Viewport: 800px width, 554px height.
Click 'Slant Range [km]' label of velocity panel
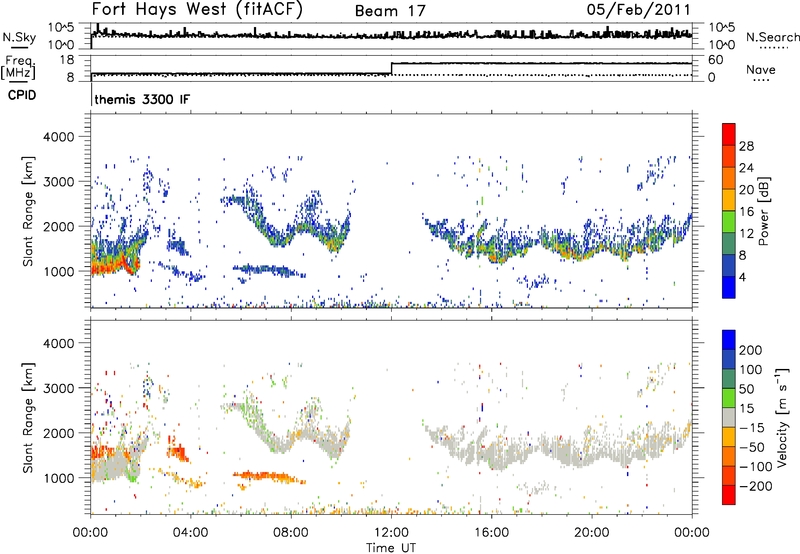pos(28,417)
